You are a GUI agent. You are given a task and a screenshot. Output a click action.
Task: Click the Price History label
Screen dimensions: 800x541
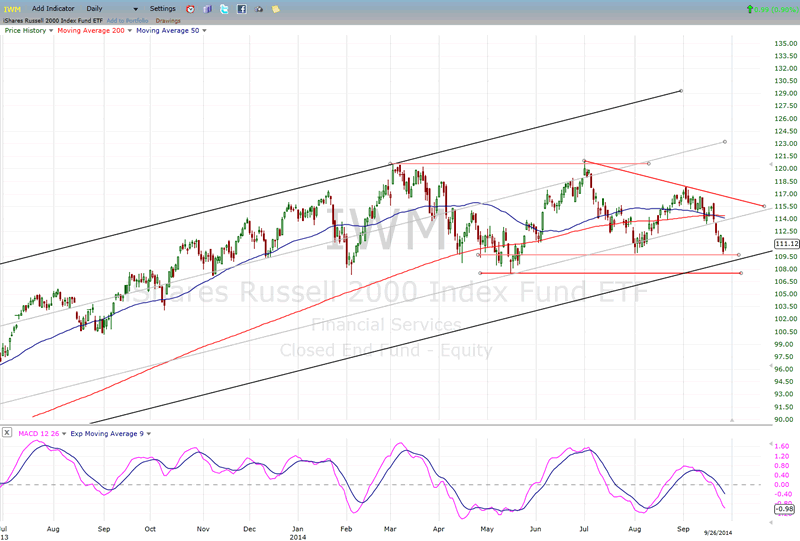(x=26, y=31)
